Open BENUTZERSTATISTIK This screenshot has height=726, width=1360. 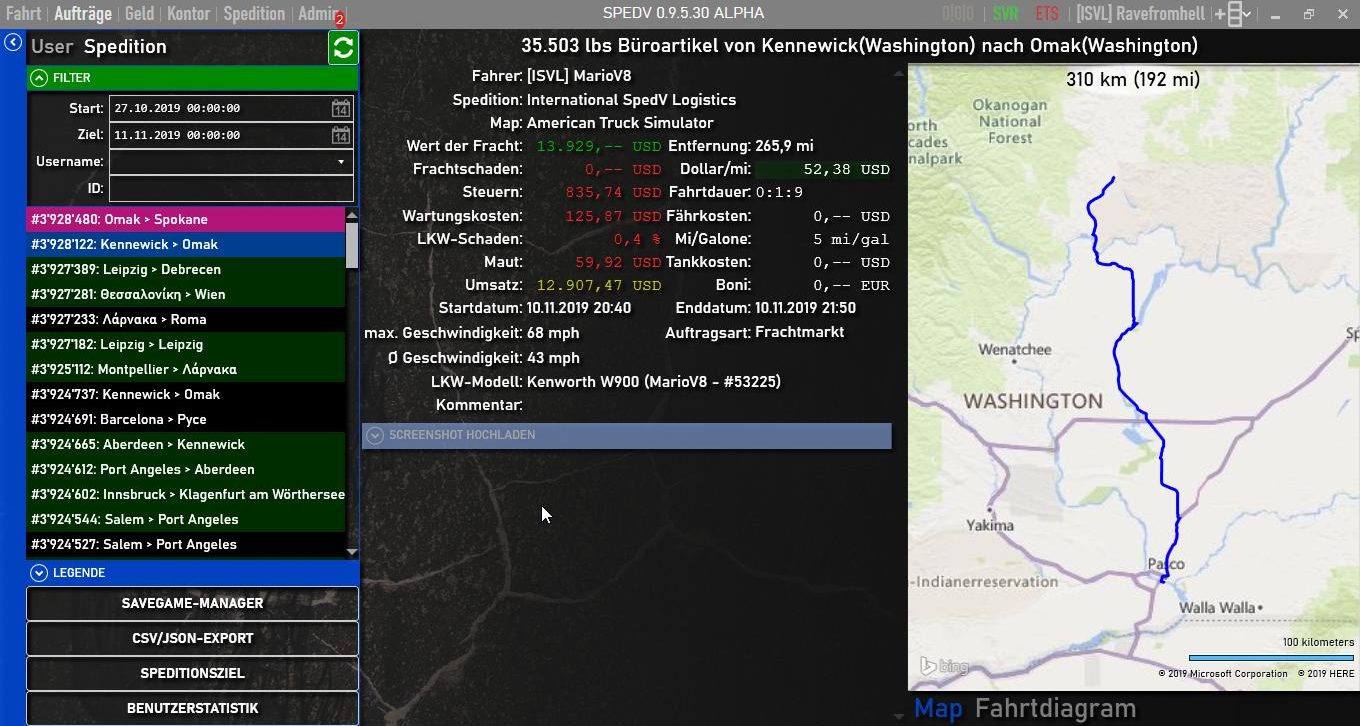pyautogui.click(x=192, y=708)
